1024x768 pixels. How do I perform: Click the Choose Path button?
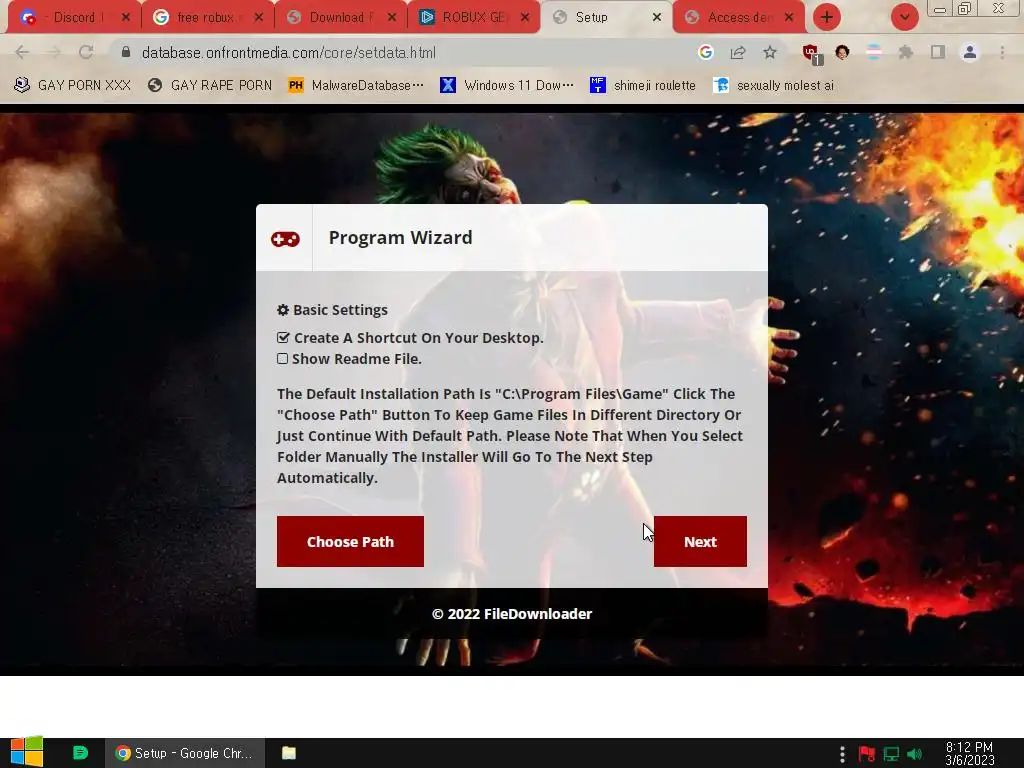pyautogui.click(x=350, y=541)
